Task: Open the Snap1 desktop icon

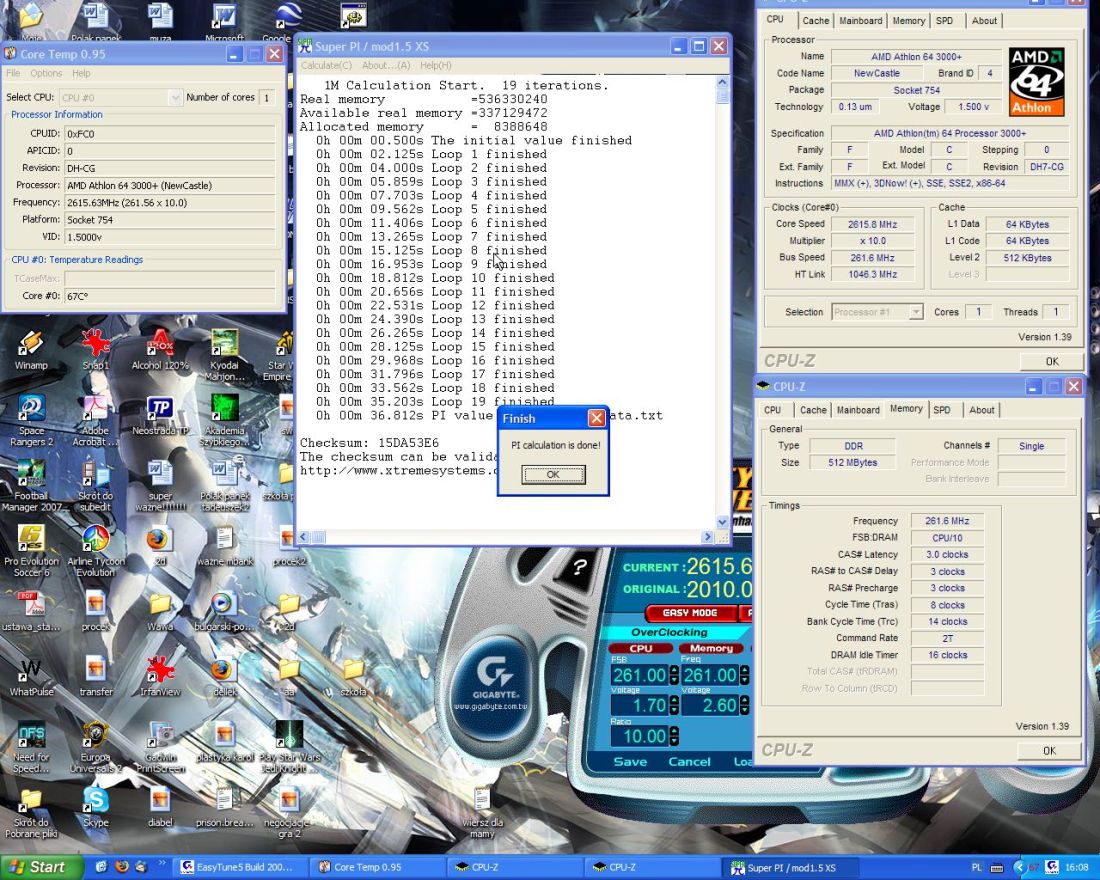Action: (x=95, y=349)
